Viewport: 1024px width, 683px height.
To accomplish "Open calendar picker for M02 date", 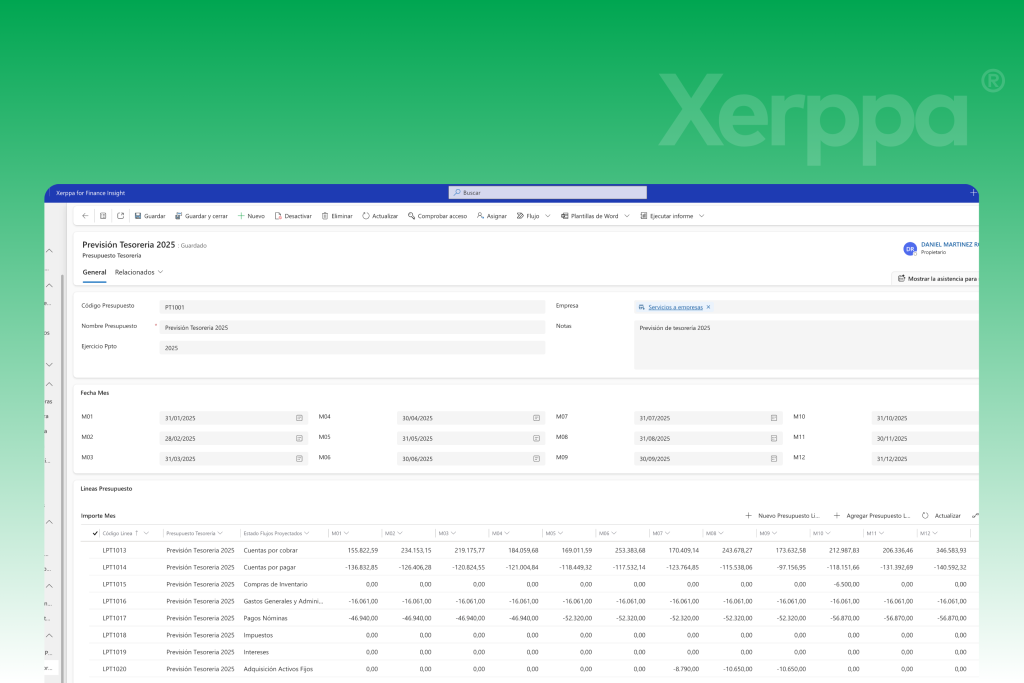I will (299, 438).
